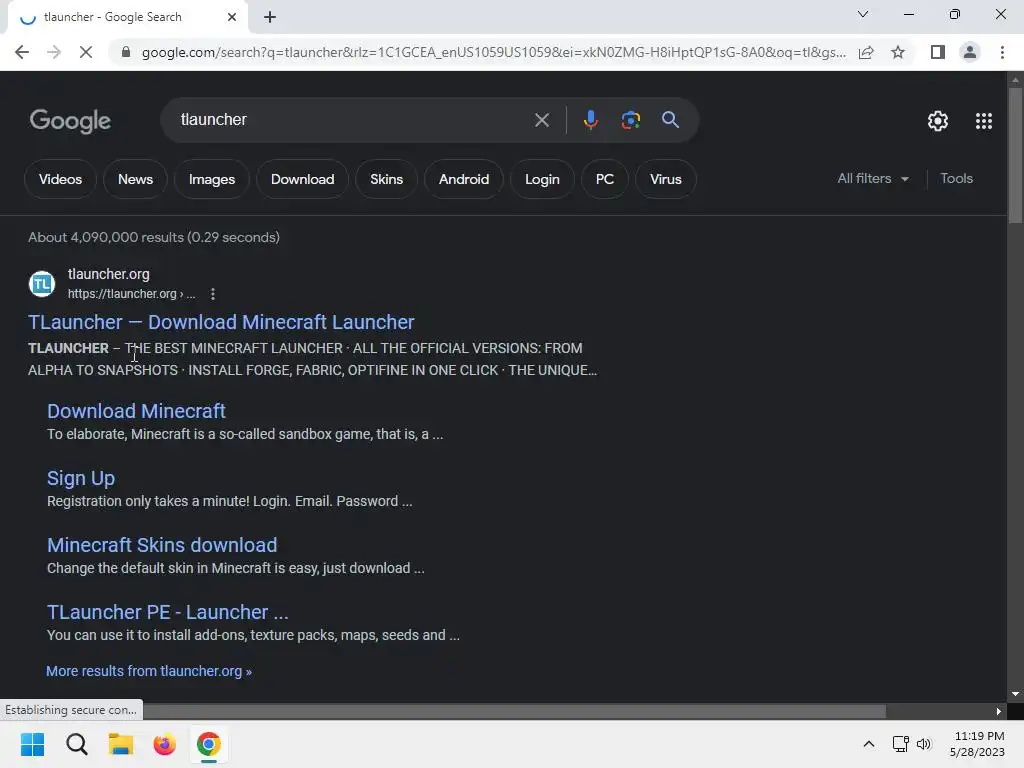1024x768 pixels.
Task: Toggle the browser side panel
Action: [938, 52]
